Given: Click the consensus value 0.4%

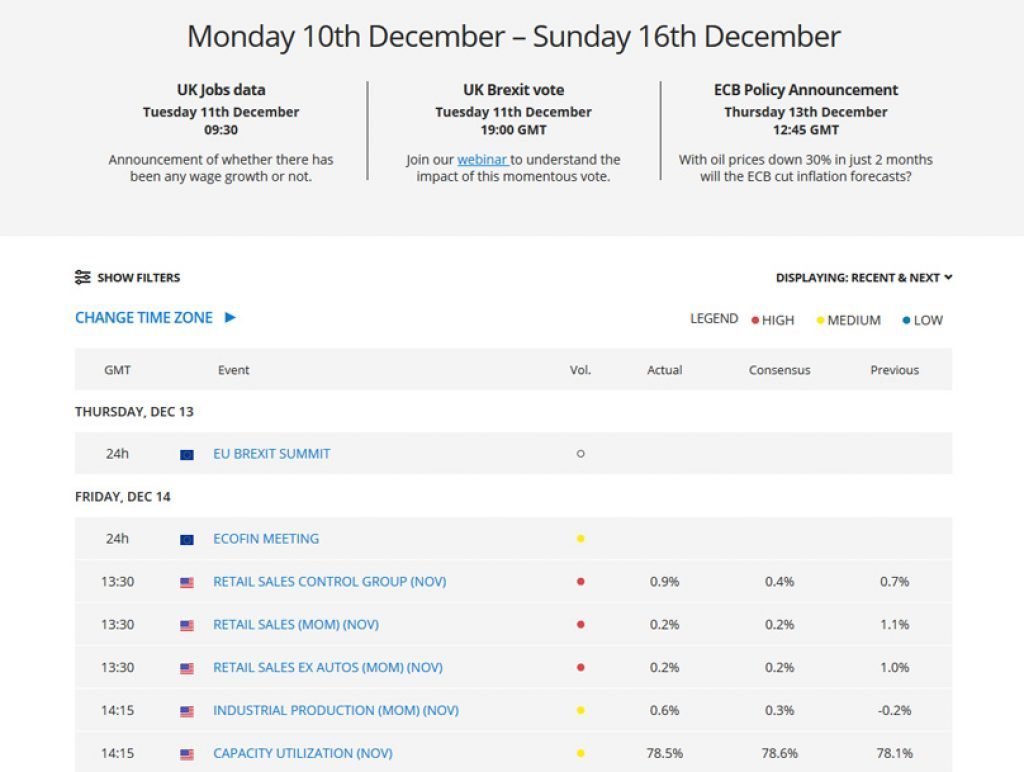Looking at the screenshot, I should tap(779, 581).
